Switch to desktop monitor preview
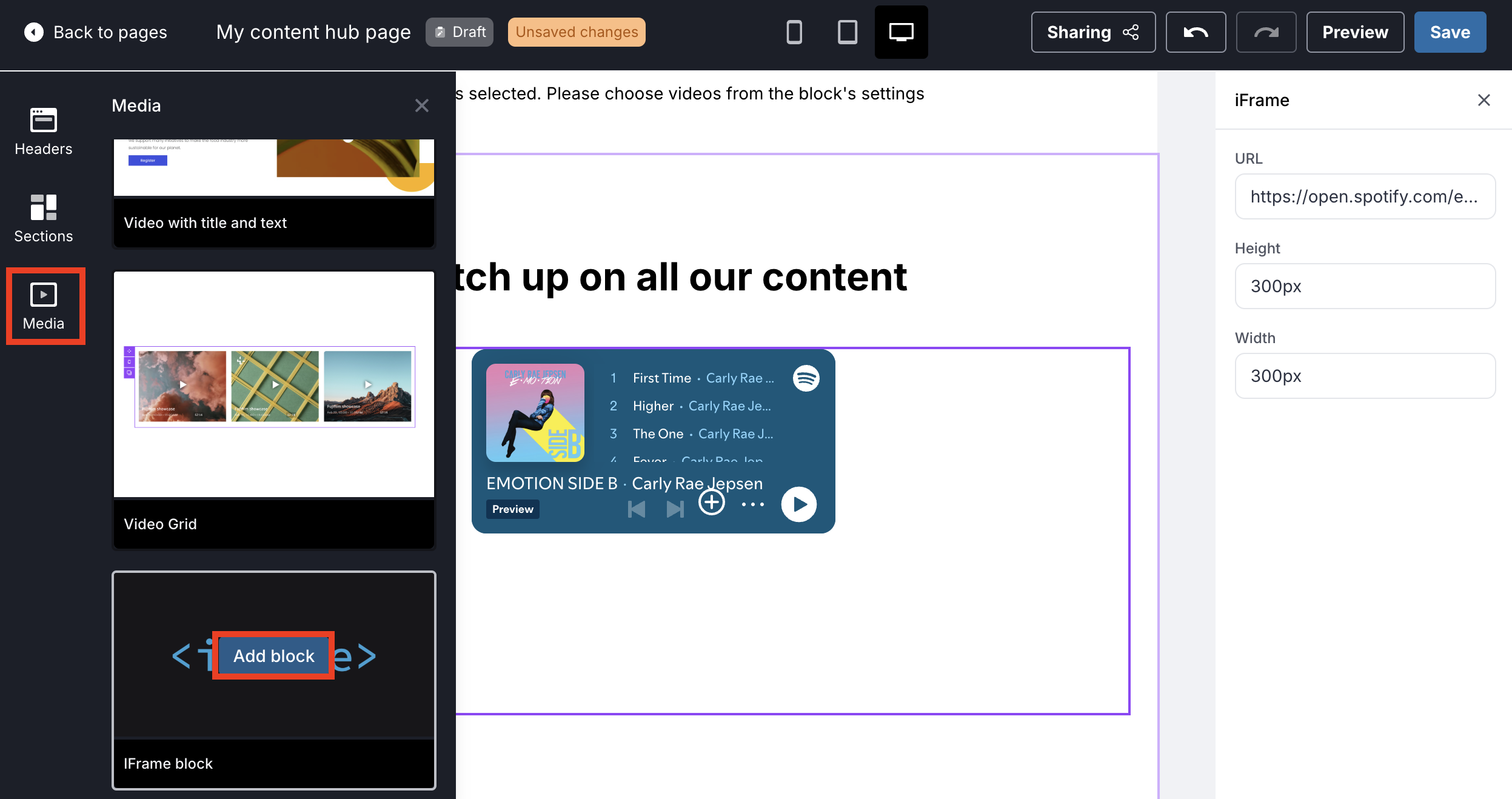This screenshot has width=1512, height=799. 902,32
